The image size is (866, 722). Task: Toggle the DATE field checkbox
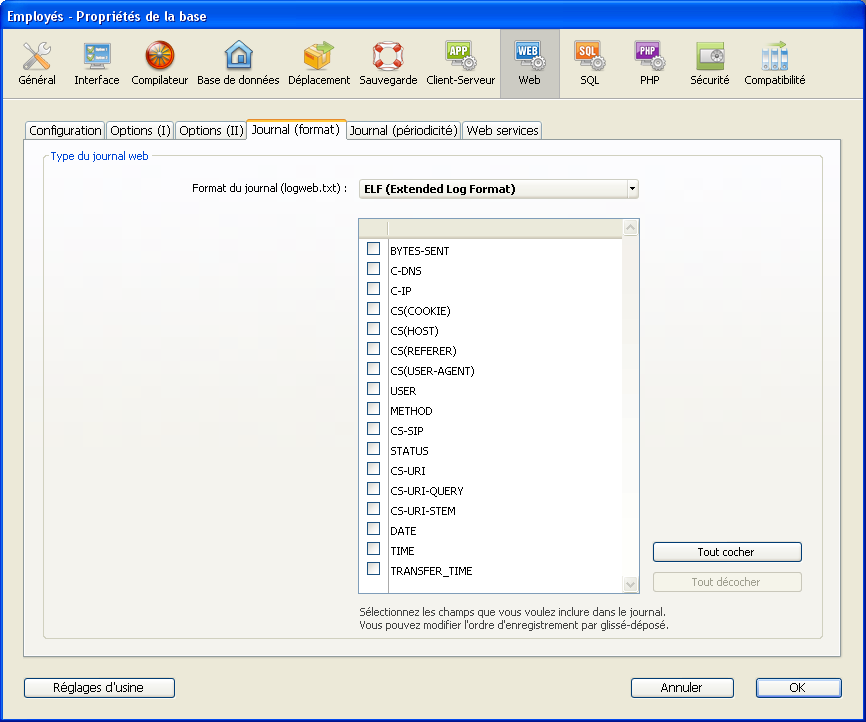[x=373, y=529]
